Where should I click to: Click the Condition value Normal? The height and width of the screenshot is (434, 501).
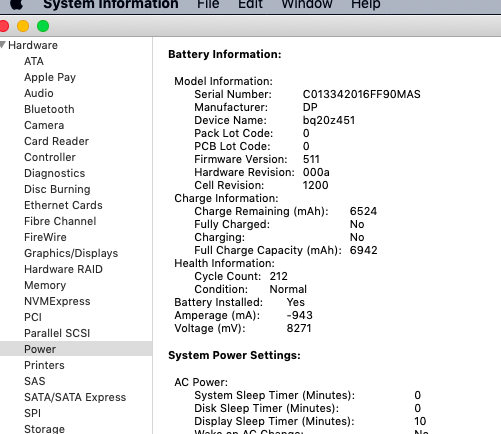[288, 289]
